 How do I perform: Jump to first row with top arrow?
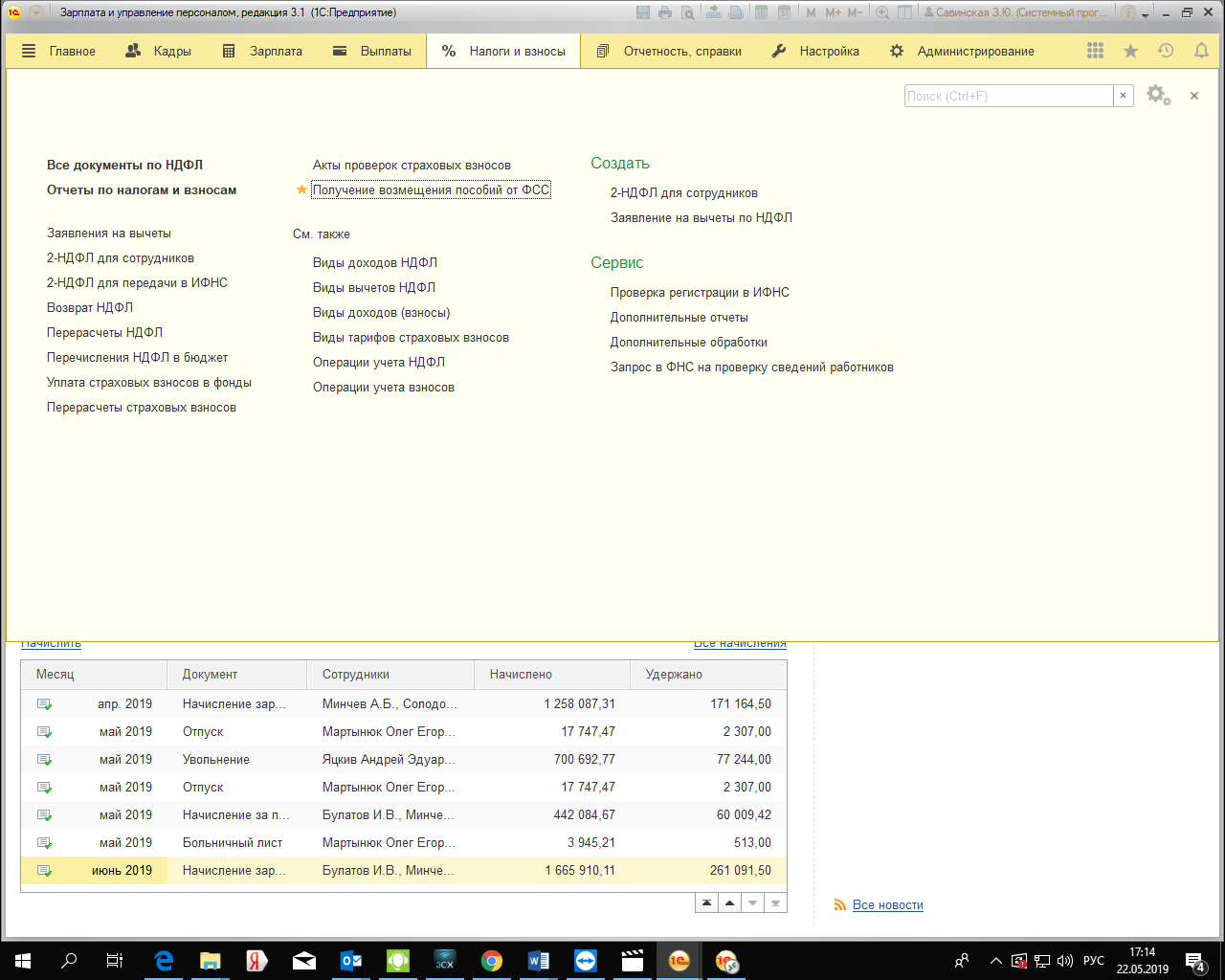(x=706, y=902)
